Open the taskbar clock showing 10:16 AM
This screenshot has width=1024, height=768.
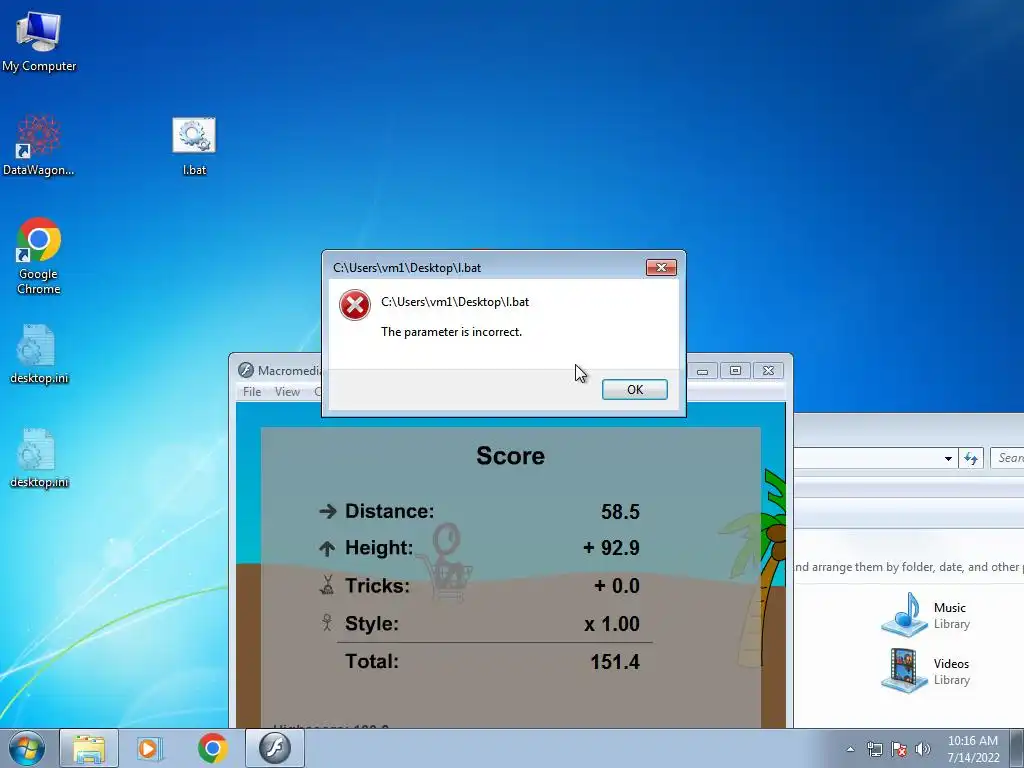[x=973, y=749]
